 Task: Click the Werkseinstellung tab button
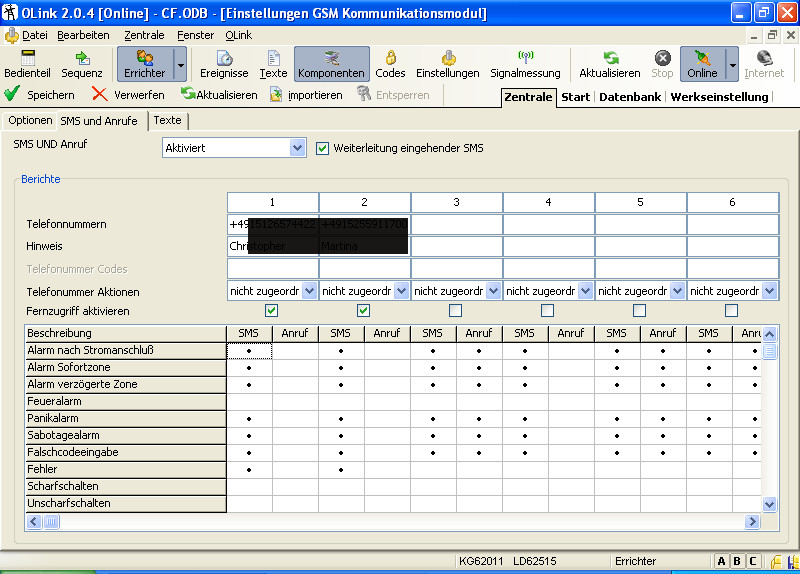(719, 97)
